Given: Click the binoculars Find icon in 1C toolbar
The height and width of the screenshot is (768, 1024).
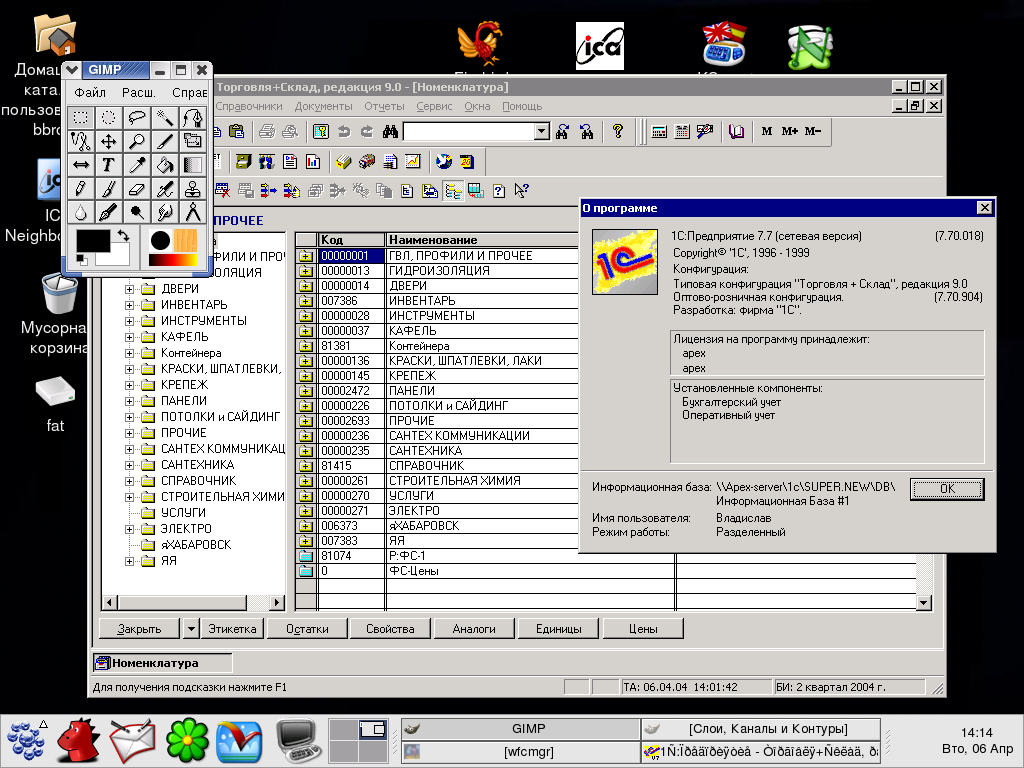Looking at the screenshot, I should tap(391, 132).
